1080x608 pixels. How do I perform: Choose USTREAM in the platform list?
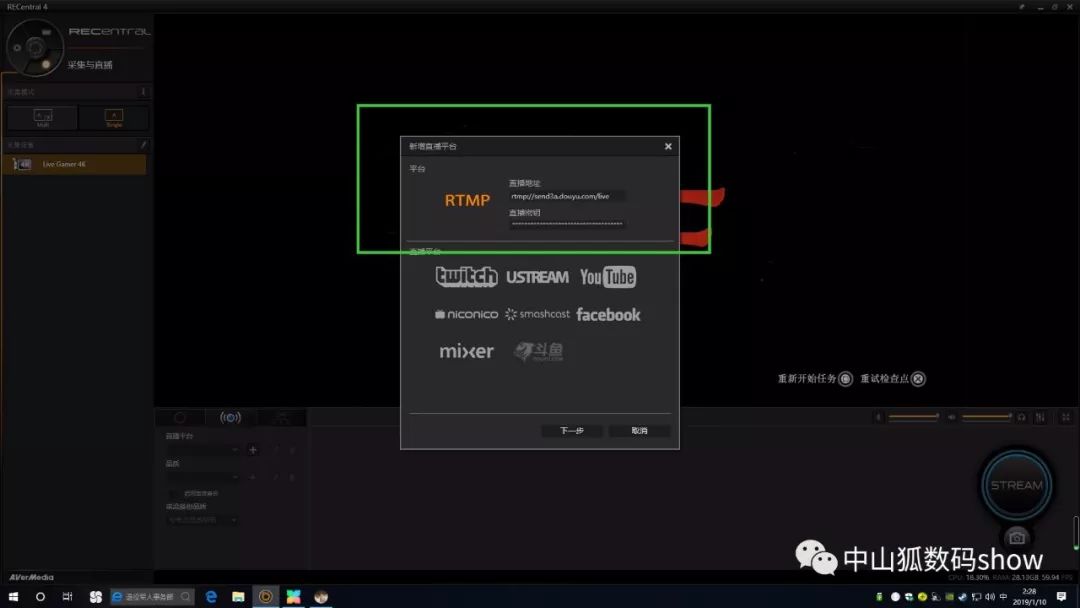point(537,277)
